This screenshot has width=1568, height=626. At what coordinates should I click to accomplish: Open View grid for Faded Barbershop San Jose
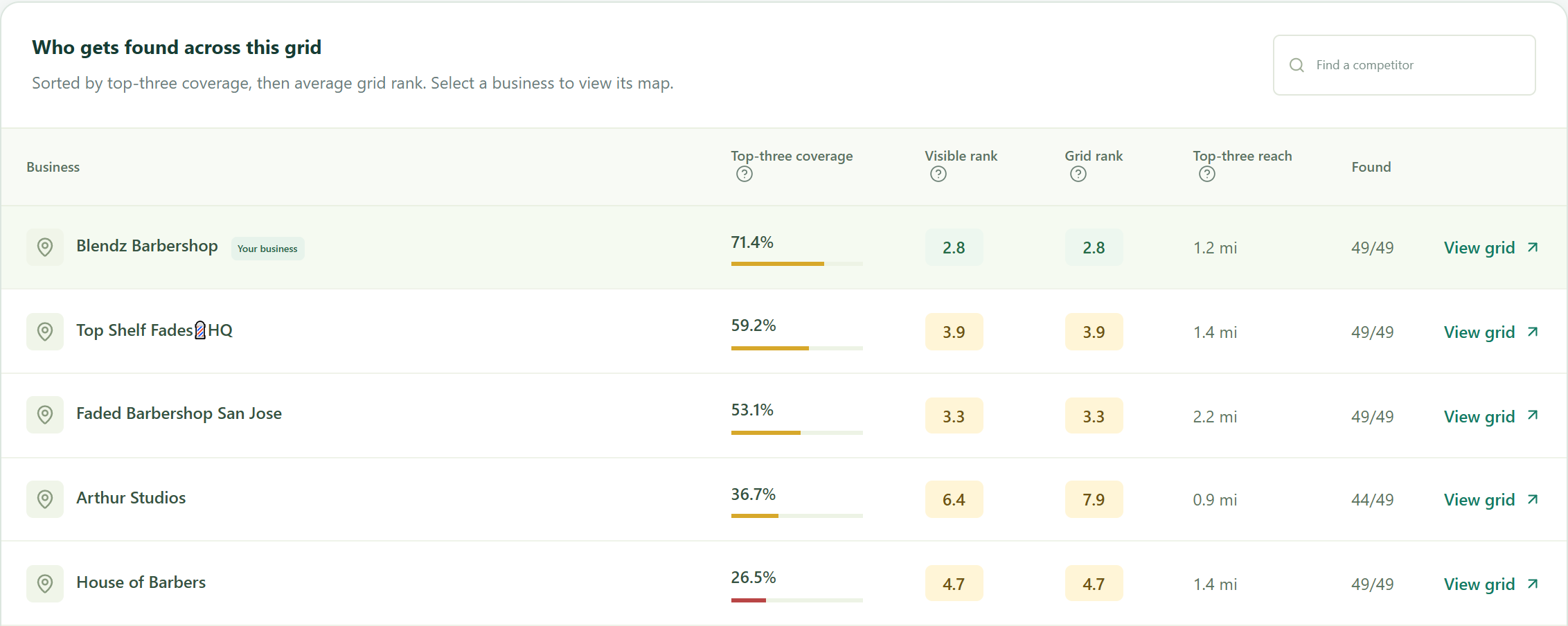tap(1491, 417)
